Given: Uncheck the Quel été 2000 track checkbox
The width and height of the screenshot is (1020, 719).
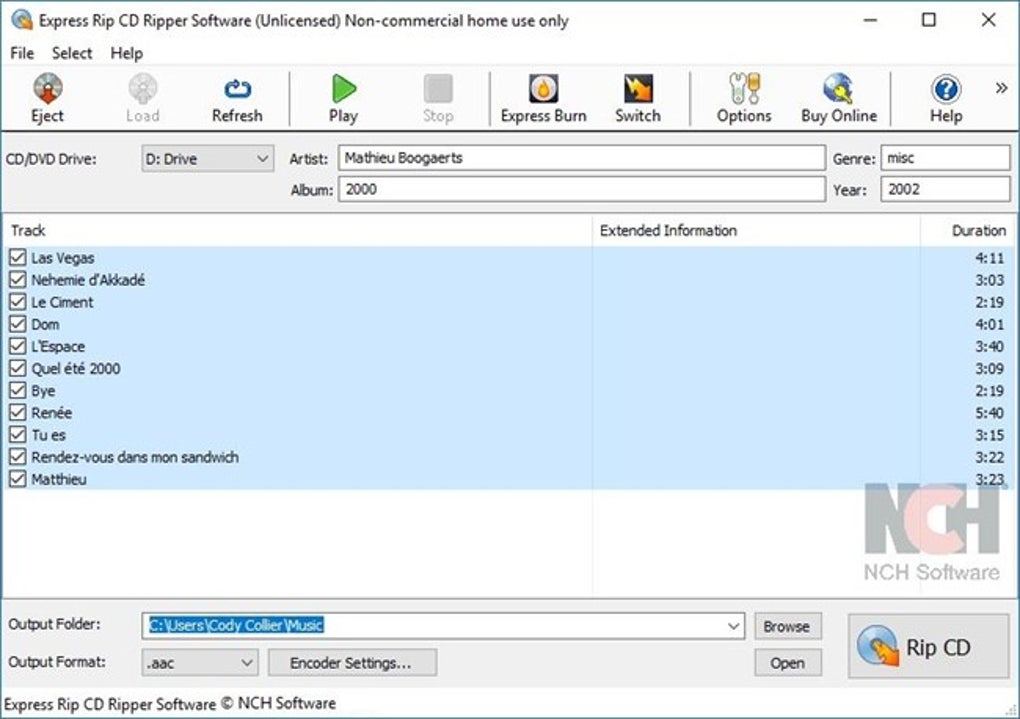Looking at the screenshot, I should (18, 368).
